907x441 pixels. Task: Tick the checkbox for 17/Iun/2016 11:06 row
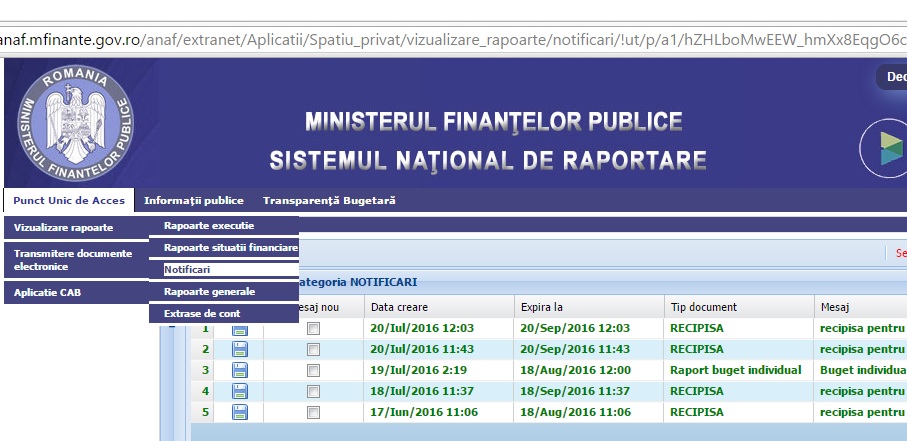click(x=314, y=413)
